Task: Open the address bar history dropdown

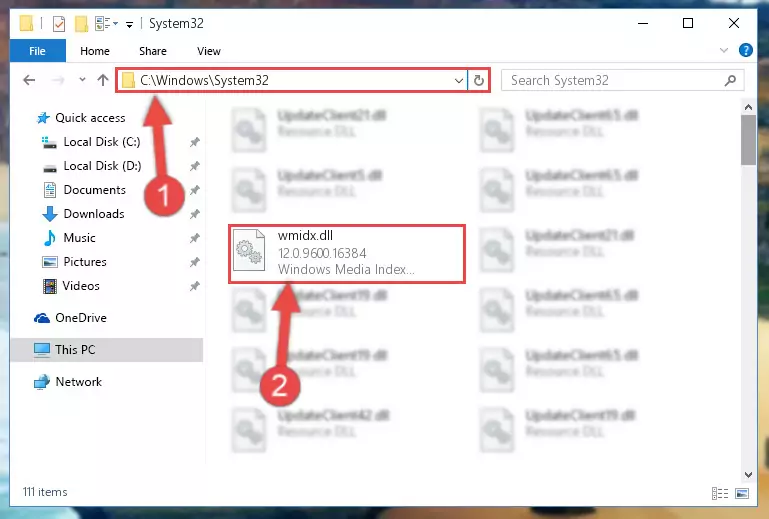Action: (x=459, y=80)
